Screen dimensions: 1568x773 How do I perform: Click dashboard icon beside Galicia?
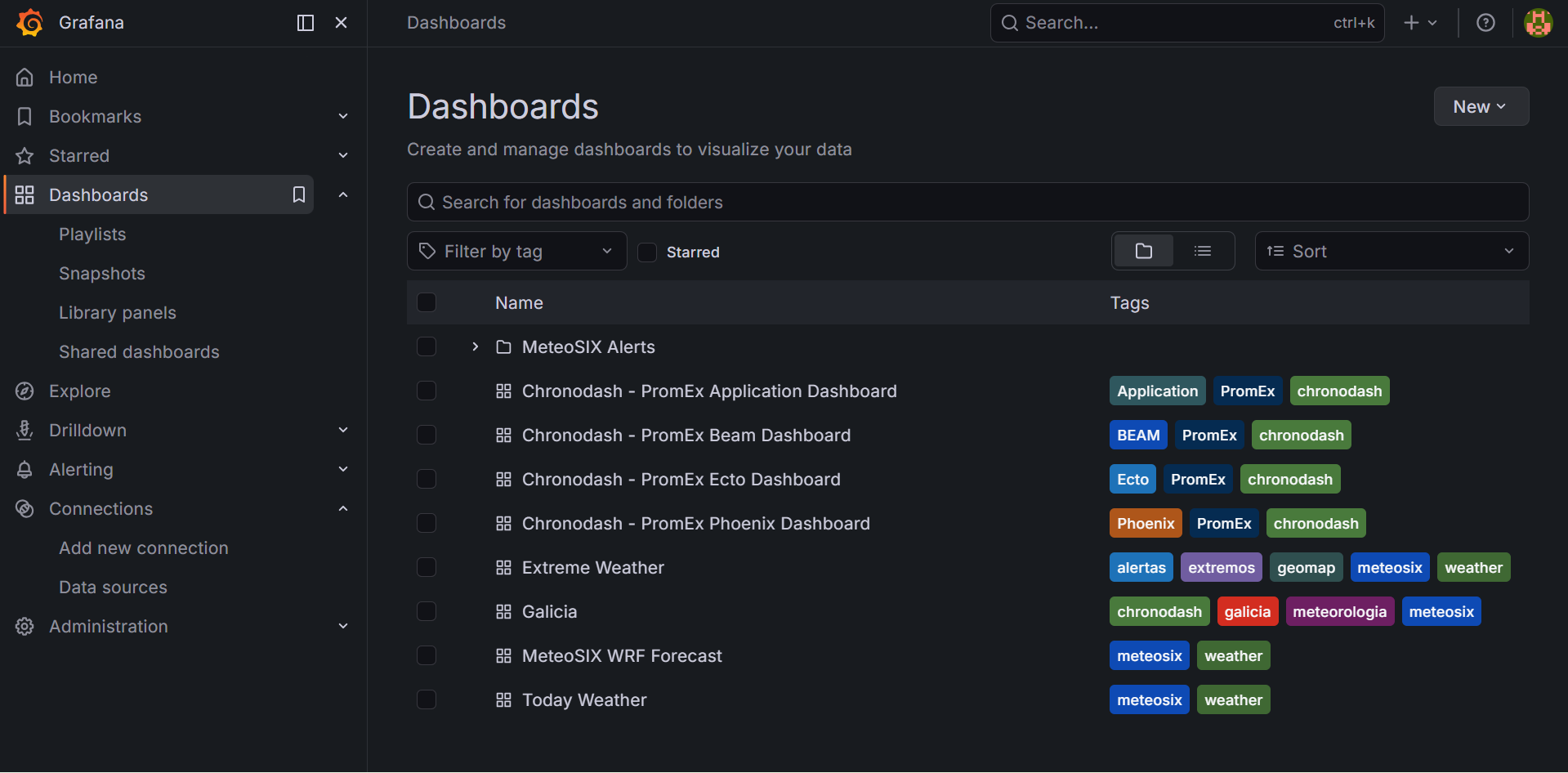click(x=503, y=612)
